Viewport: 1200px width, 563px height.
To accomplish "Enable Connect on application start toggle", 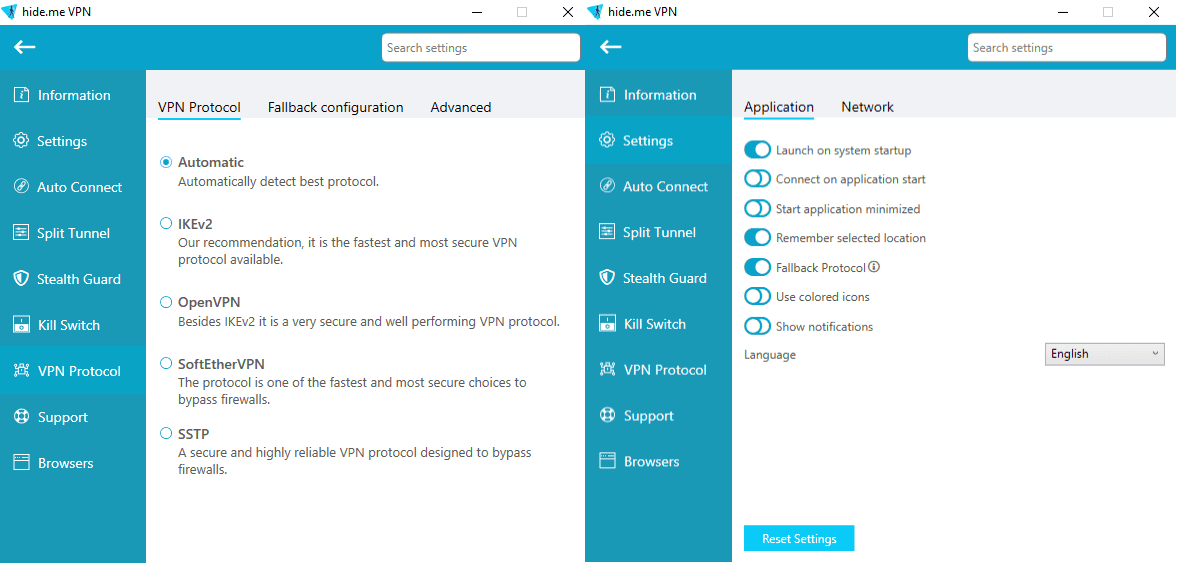I will tap(758, 179).
